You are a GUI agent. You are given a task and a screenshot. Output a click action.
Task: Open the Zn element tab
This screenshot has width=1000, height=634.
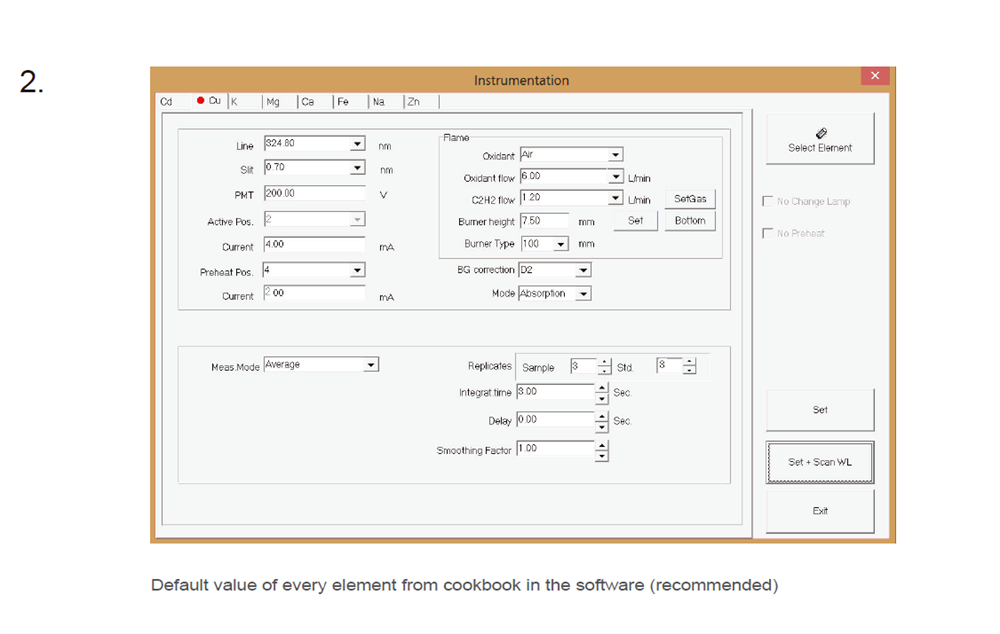tap(413, 101)
